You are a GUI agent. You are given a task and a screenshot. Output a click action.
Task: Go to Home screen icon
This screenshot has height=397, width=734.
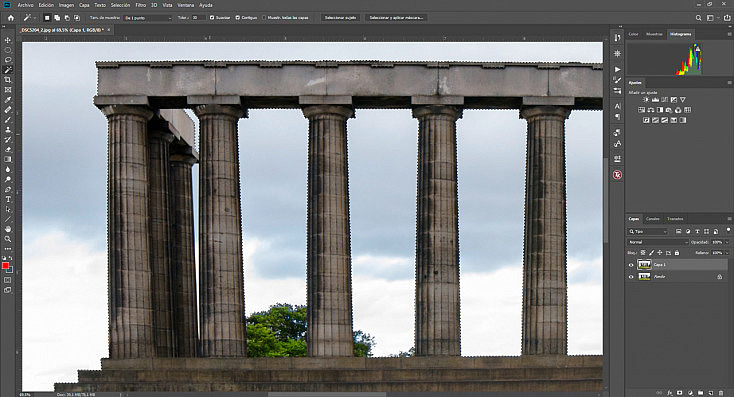click(11, 18)
